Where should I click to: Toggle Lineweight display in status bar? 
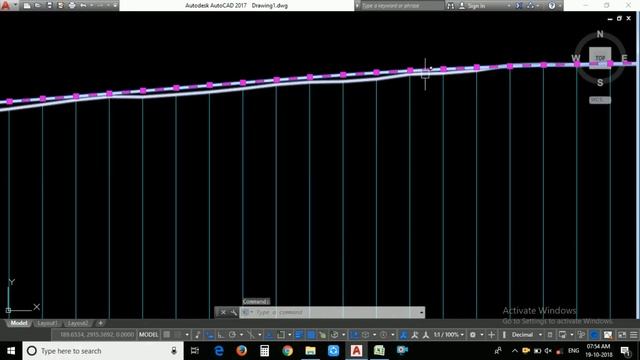(x=299, y=335)
